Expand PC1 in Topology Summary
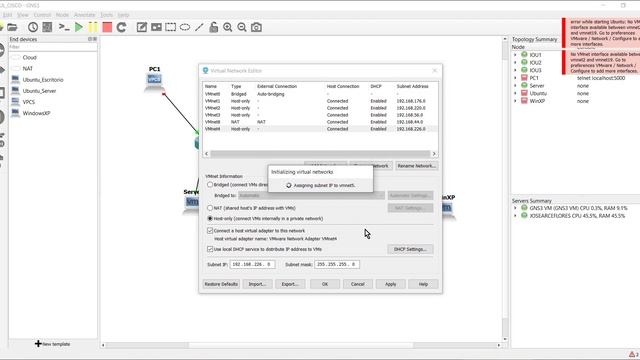The image size is (640, 360). pos(515,78)
